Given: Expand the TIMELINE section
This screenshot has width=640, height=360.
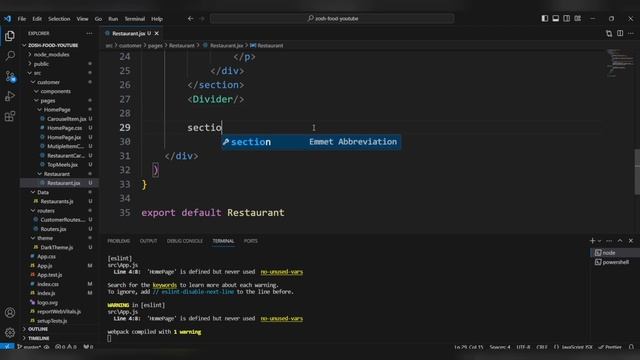Looking at the screenshot, I should (x=39, y=338).
